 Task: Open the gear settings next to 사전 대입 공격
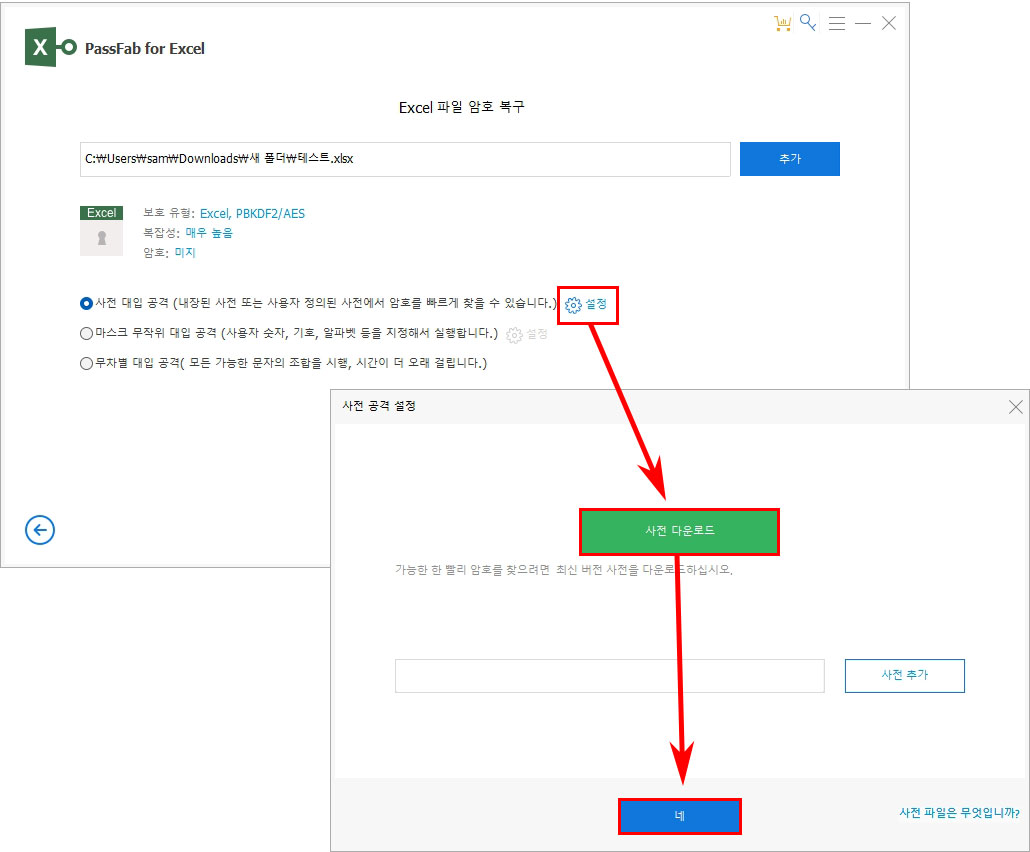tap(588, 305)
